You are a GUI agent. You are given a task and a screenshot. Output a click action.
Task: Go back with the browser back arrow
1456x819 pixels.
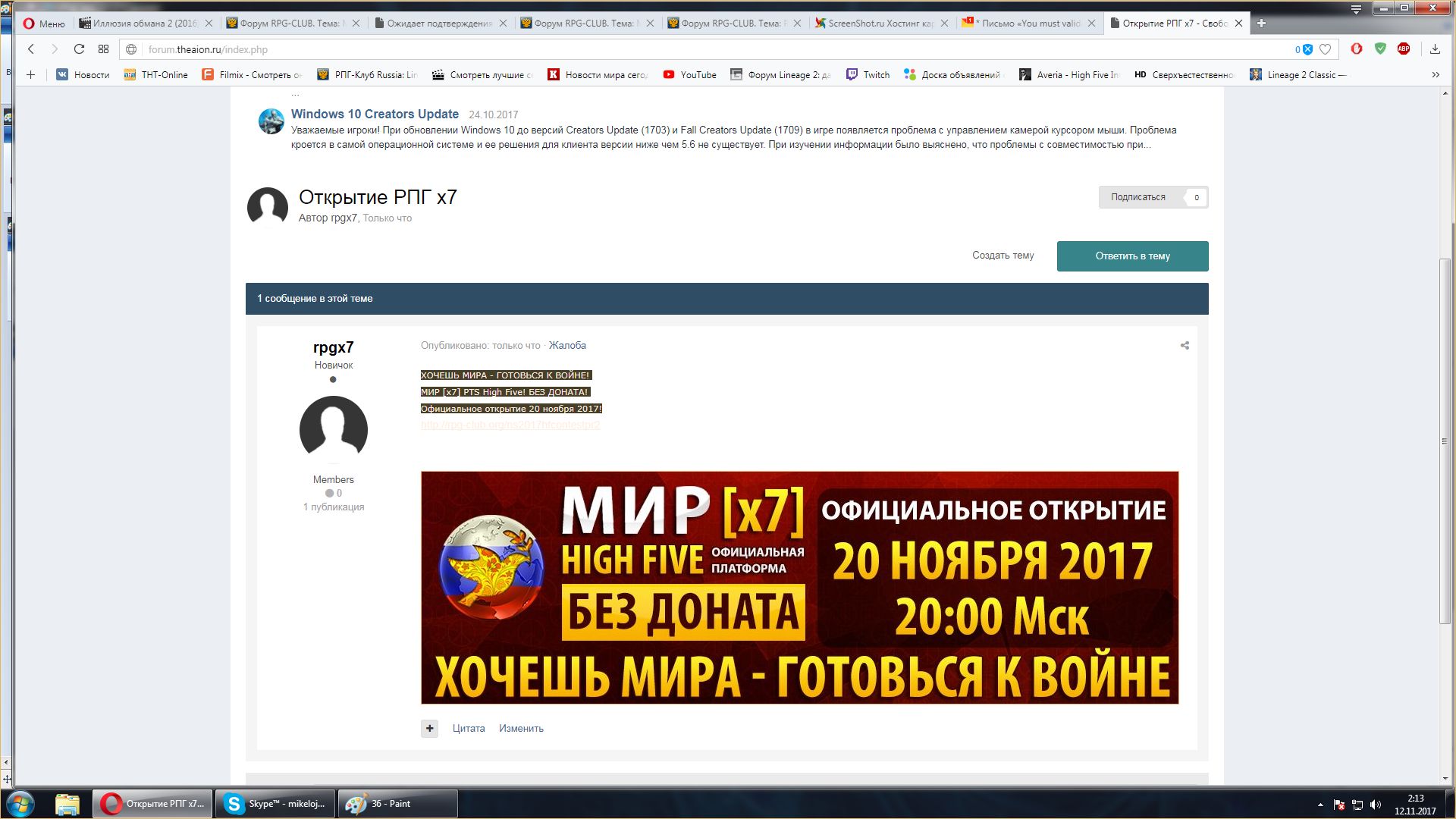tap(31, 49)
